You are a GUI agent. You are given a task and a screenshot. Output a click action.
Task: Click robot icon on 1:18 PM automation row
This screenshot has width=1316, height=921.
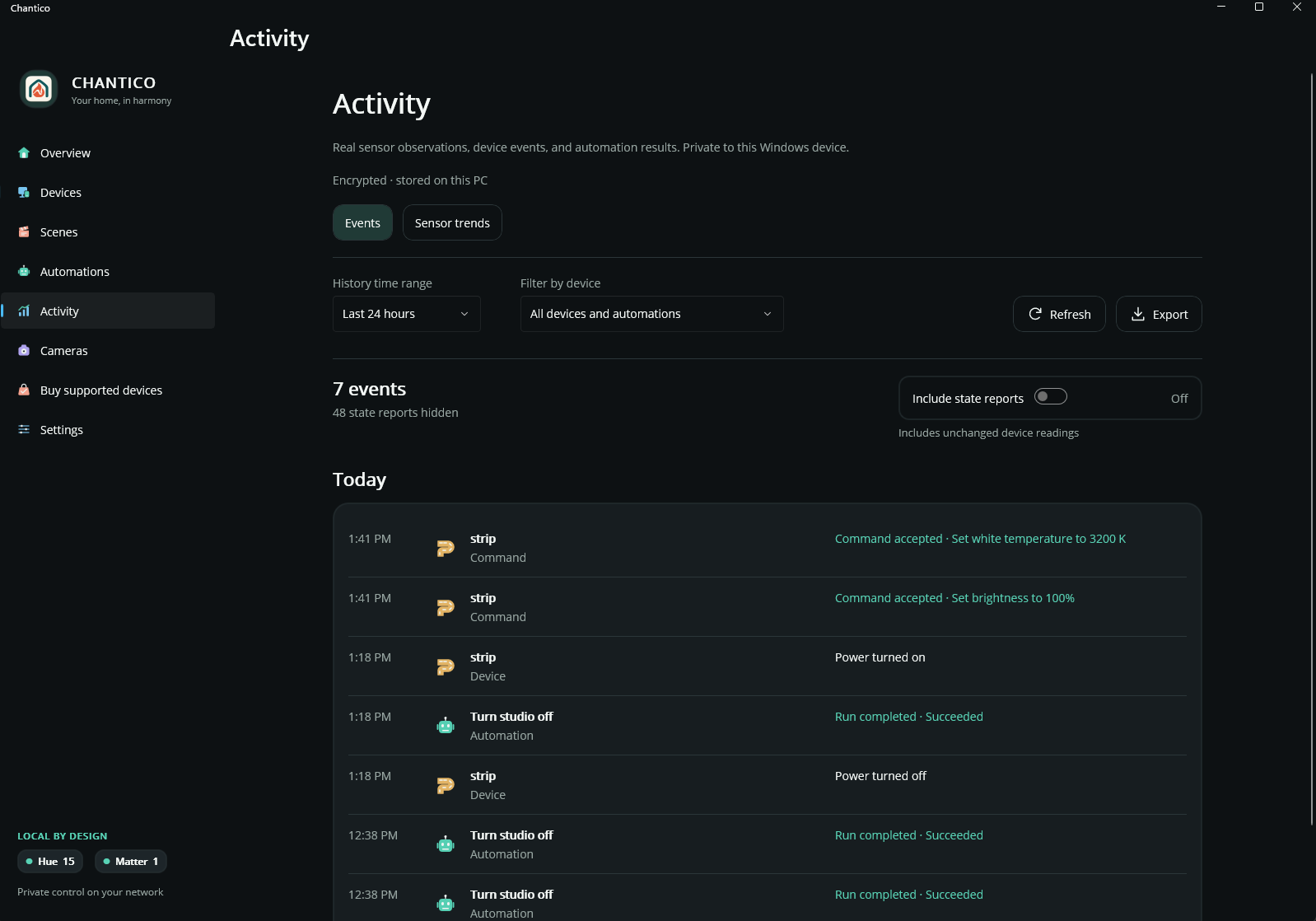coord(446,726)
